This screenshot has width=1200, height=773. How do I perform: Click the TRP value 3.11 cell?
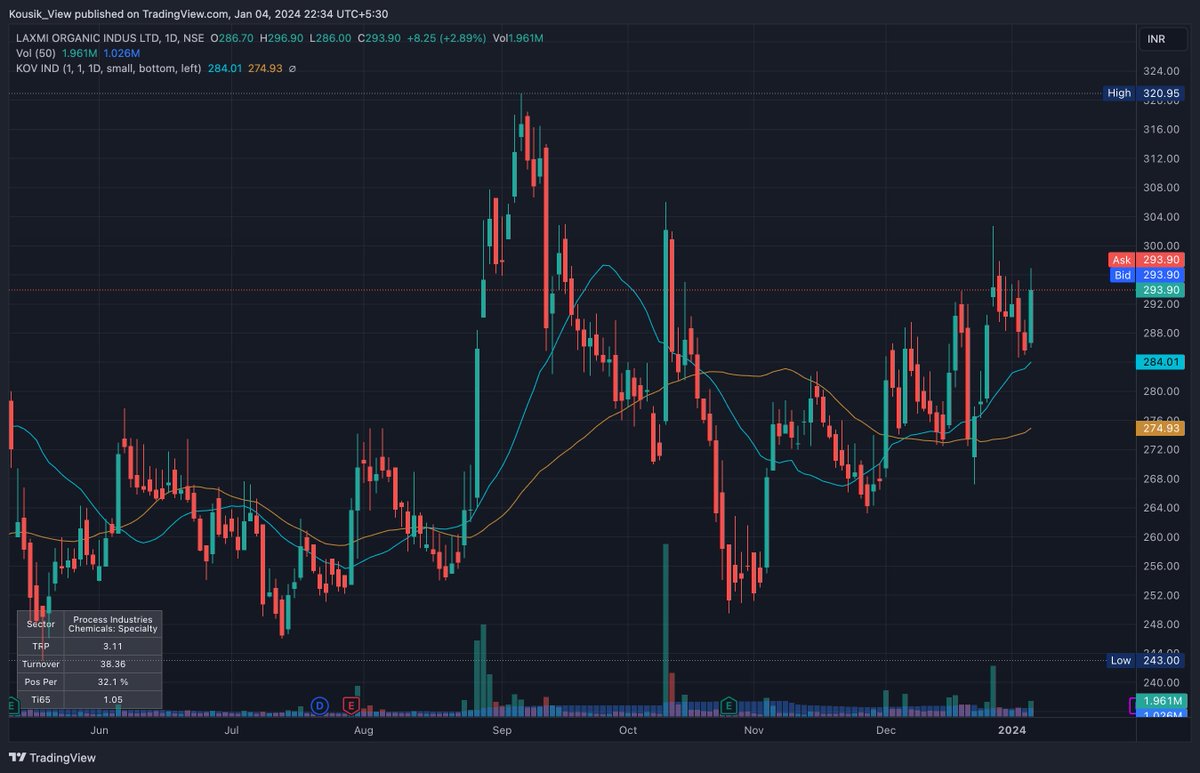point(111,646)
